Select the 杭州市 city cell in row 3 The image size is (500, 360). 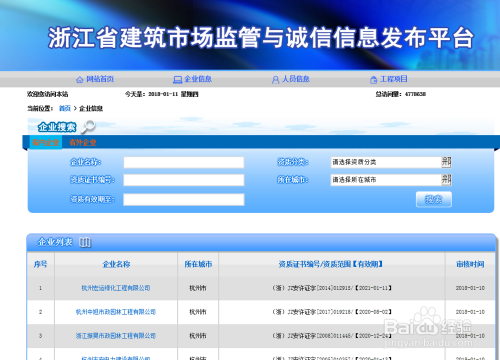(x=198, y=336)
